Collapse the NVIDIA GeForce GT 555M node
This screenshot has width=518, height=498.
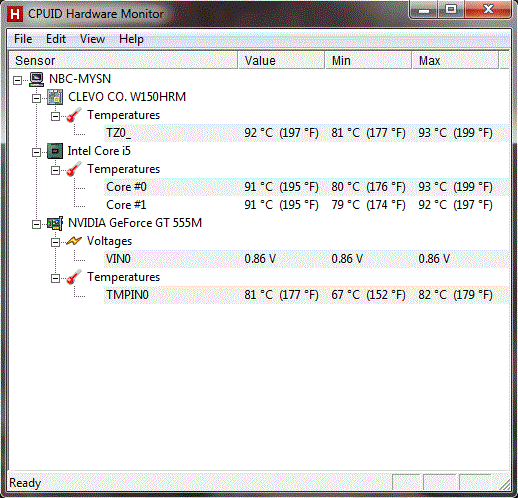click(36, 224)
